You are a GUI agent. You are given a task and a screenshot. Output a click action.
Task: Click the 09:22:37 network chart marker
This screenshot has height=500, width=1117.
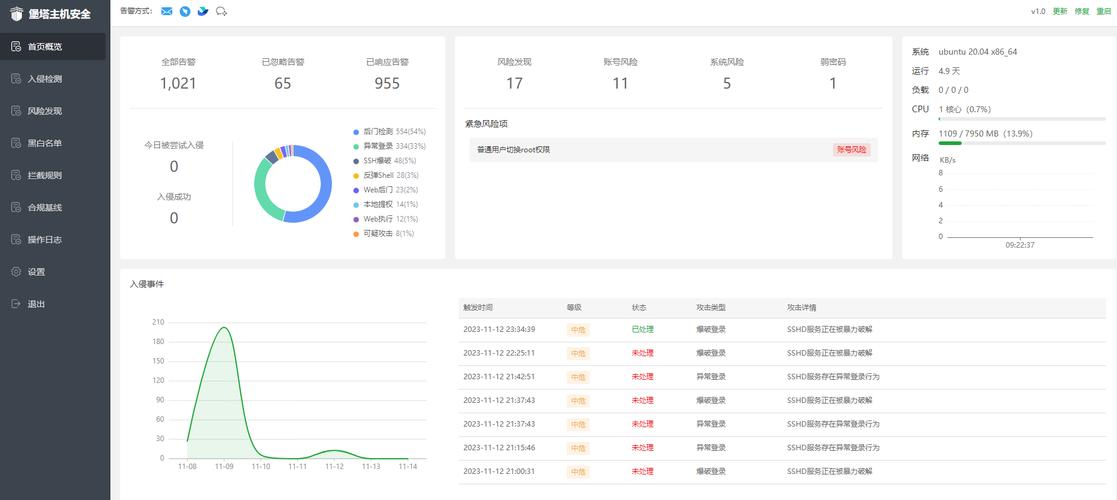(1020, 244)
